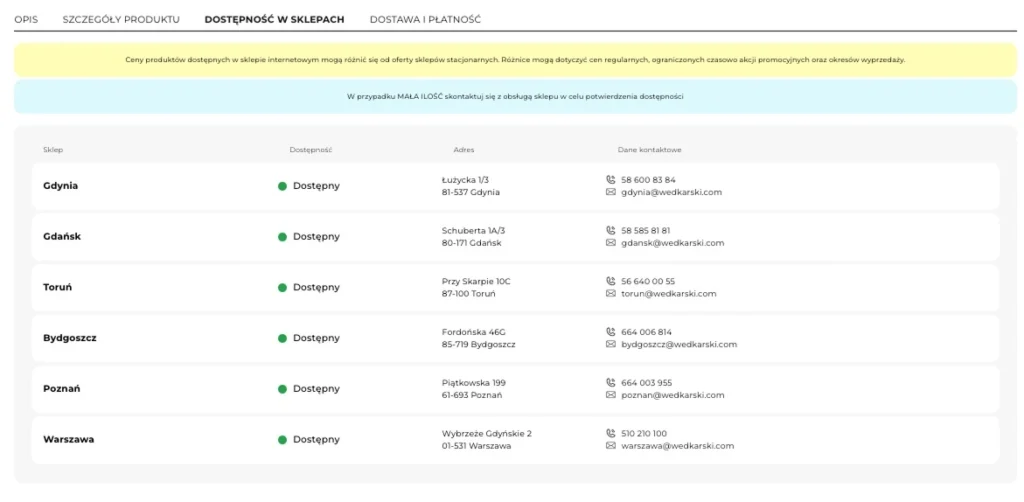Click the green status dot in Bydgoszcz row
Screen dimensions: 1024x502
click(282, 338)
